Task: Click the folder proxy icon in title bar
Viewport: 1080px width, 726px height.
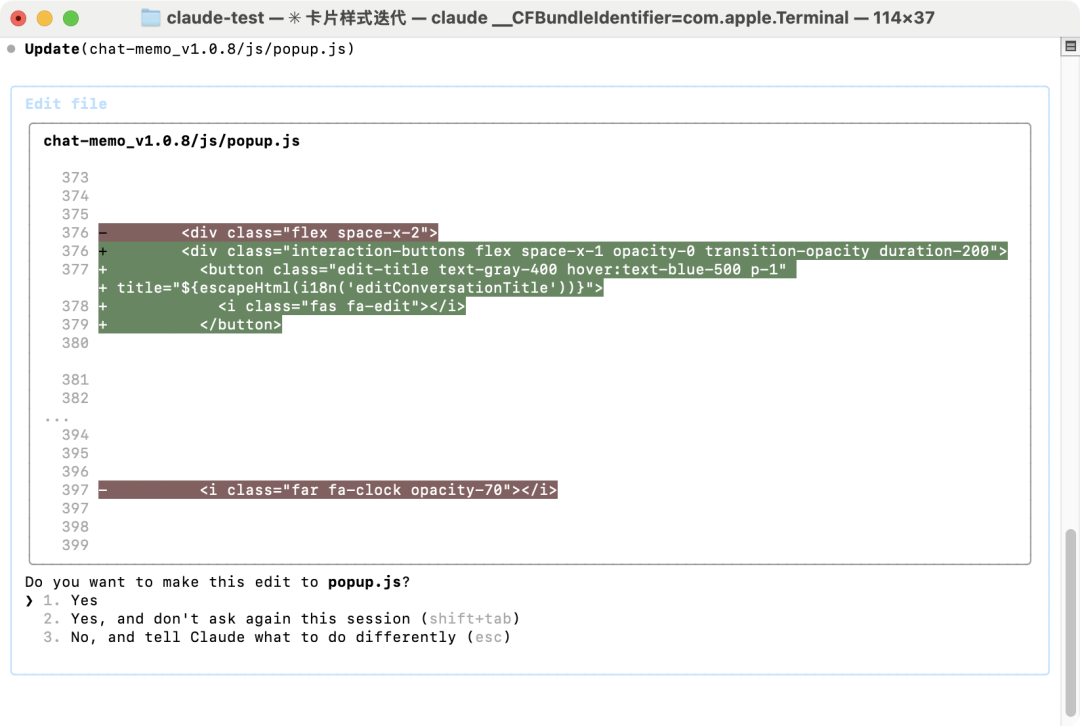Action: 150,18
